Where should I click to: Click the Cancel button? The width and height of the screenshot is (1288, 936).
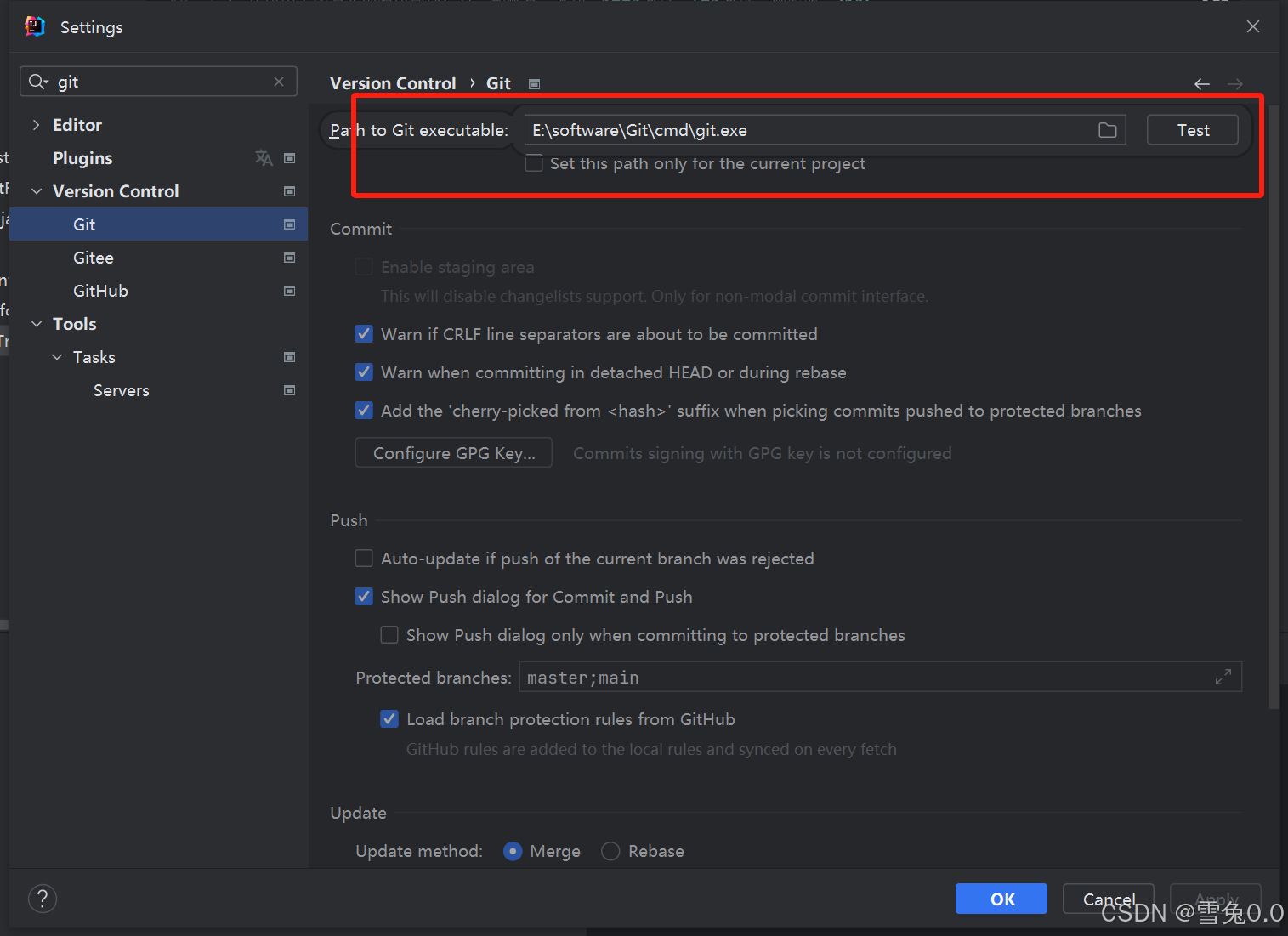1109,899
